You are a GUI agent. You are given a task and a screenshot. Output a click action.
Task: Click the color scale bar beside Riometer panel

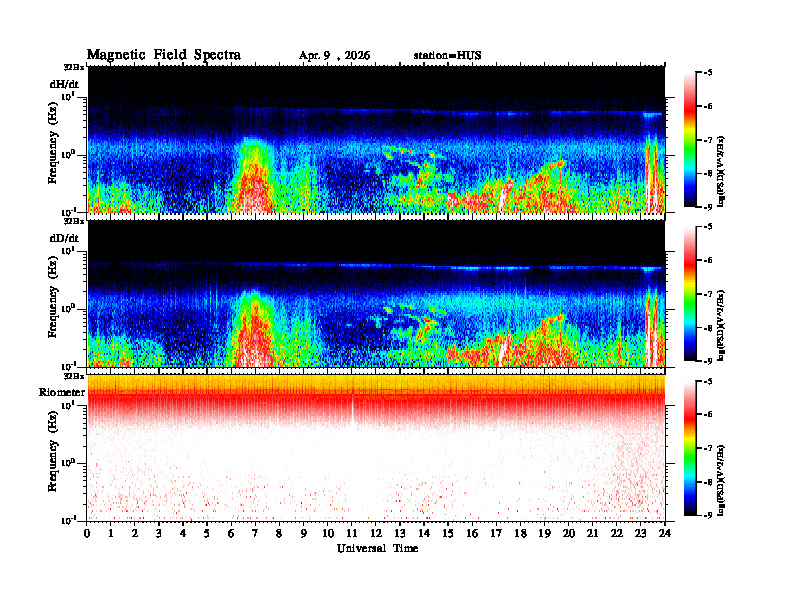[690, 448]
